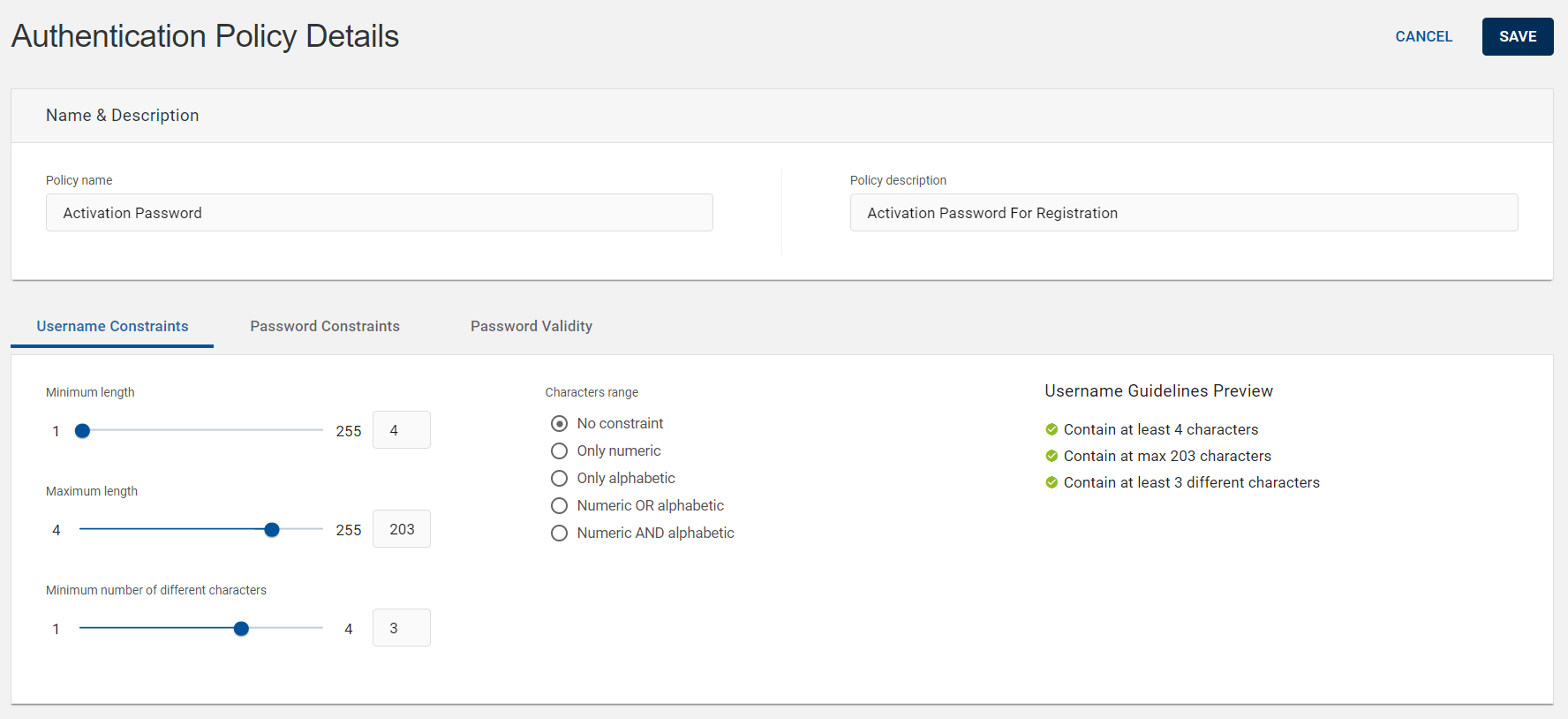Image resolution: width=1568 pixels, height=719 pixels.
Task: Select Numeric OR alphabetic option
Action: 559,506
